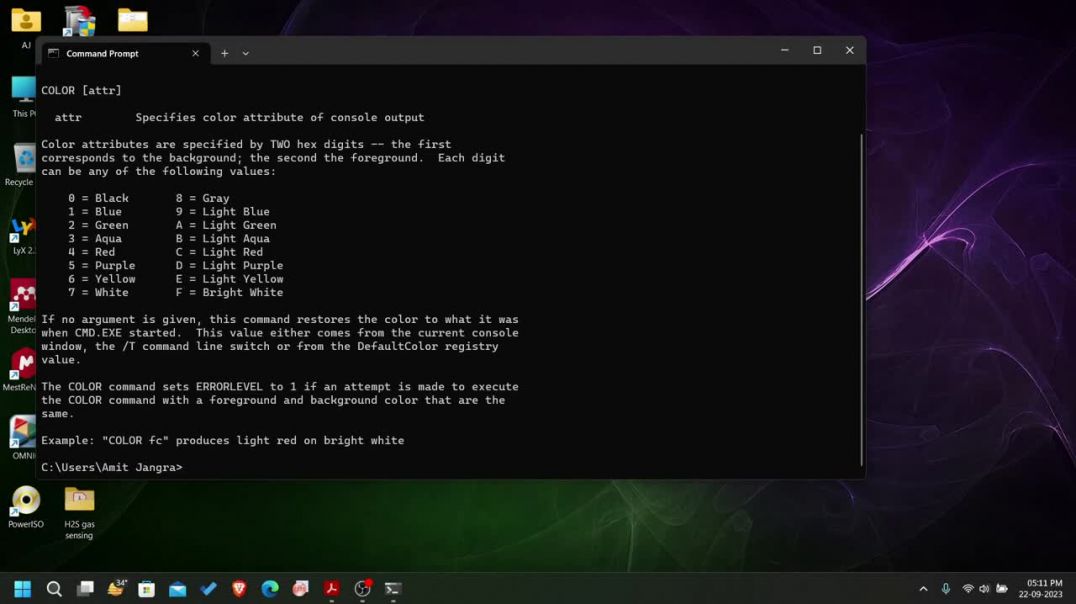1076x604 pixels.
Task: Launch MestReNova desktop shortcut
Action: (21, 369)
